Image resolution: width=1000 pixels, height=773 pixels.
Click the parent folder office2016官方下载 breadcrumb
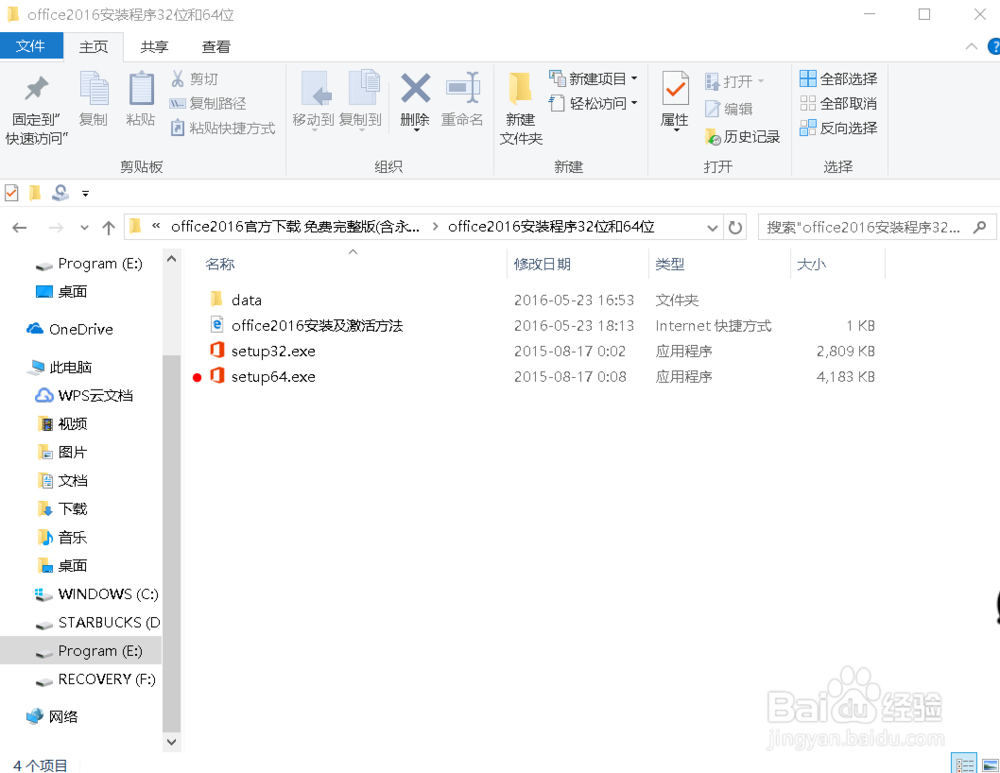[x=295, y=227]
